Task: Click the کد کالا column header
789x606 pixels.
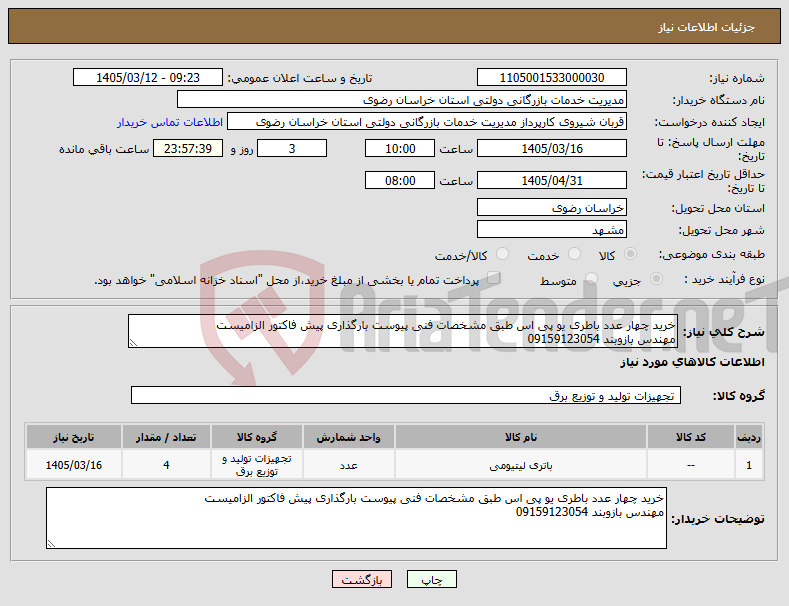Action: pos(690,437)
